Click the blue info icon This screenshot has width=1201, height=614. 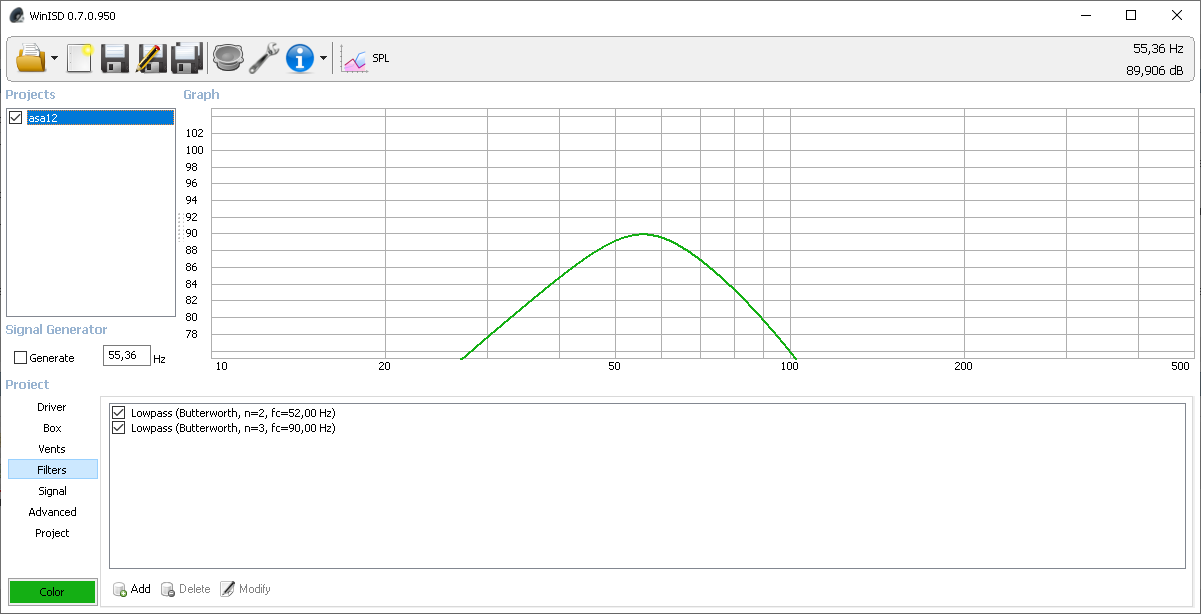click(300, 58)
